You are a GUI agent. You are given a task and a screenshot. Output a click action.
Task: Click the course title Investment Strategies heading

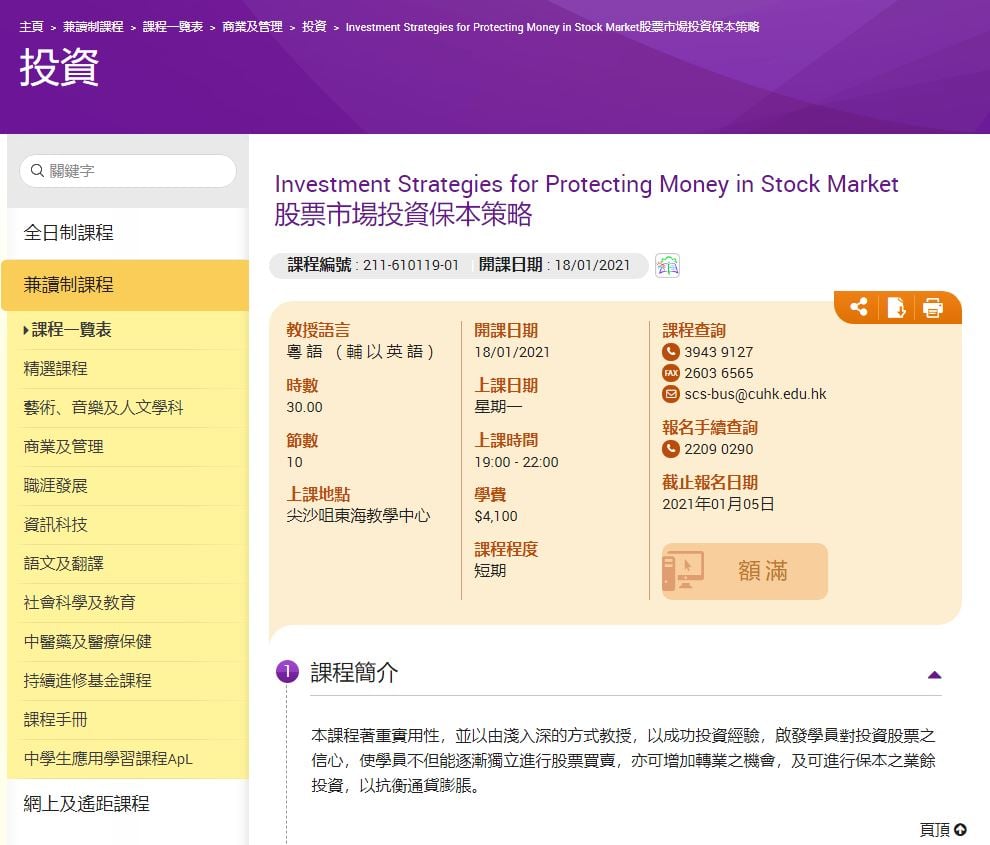[x=586, y=184]
